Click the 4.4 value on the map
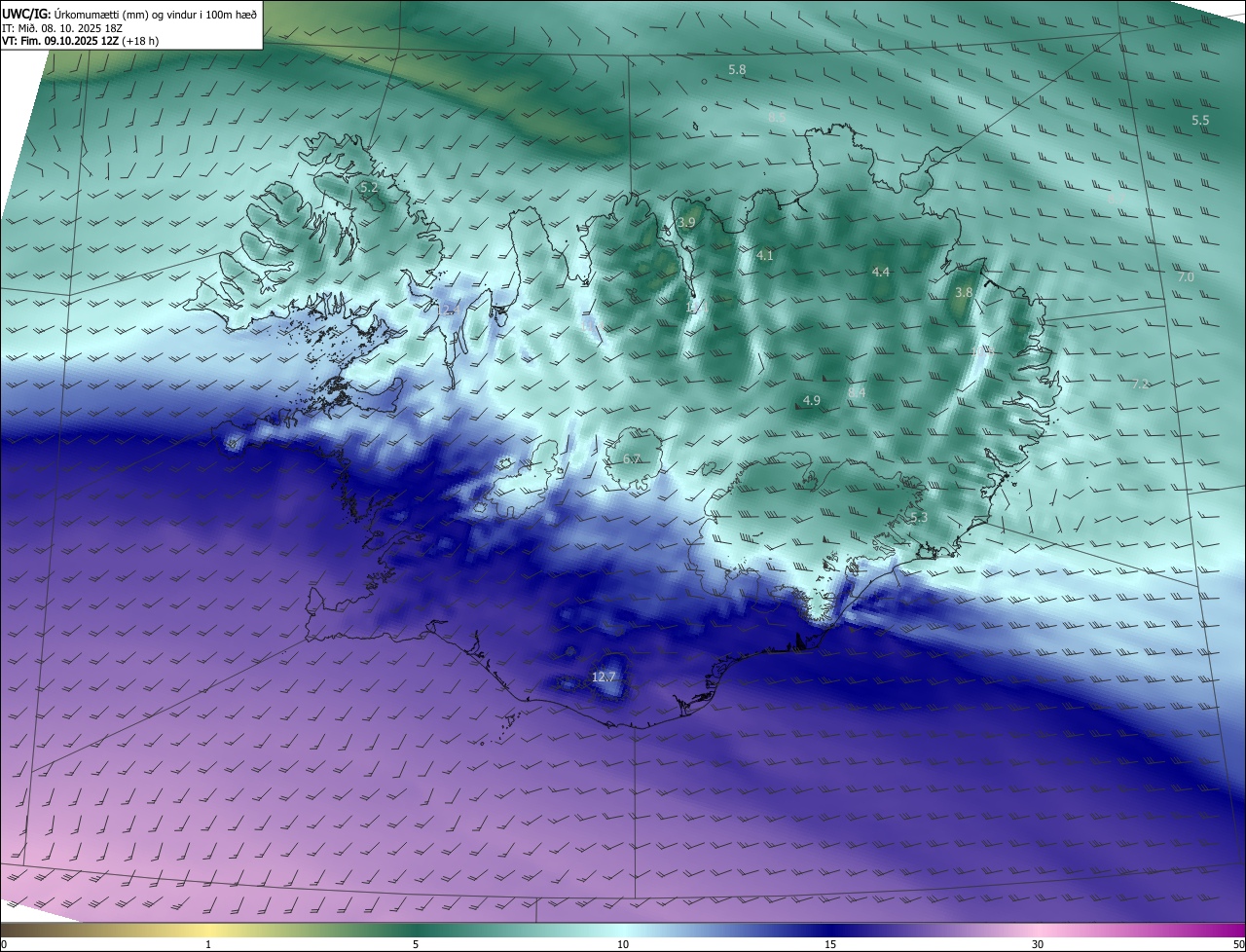The width and height of the screenshot is (1246, 952). click(881, 273)
